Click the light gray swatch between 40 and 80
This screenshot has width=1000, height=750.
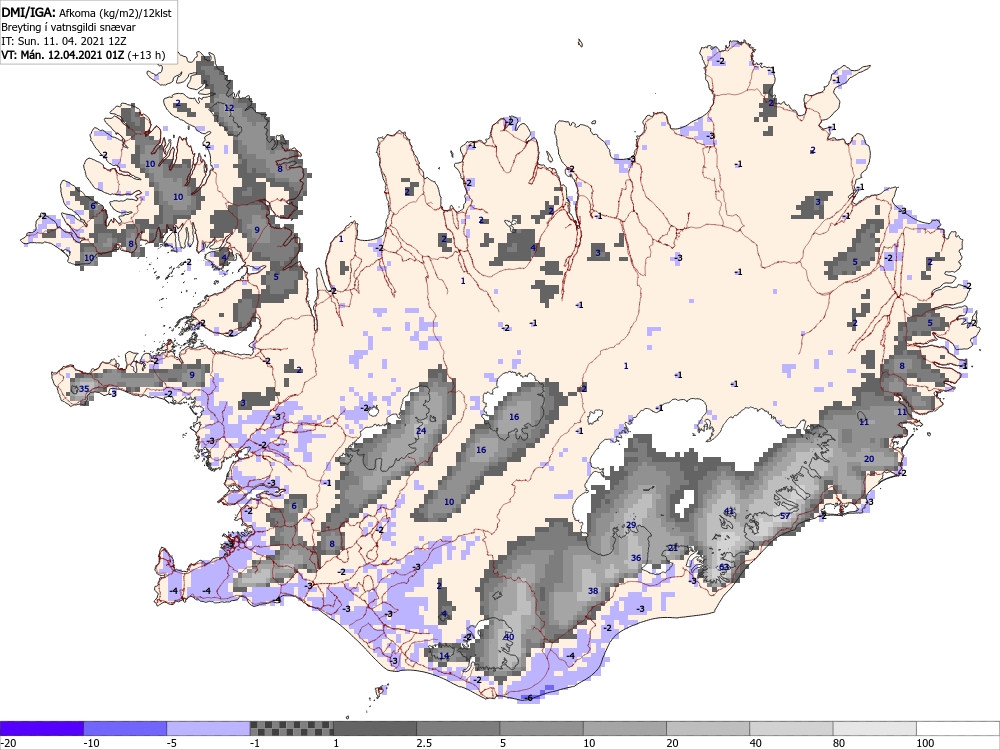click(x=791, y=728)
